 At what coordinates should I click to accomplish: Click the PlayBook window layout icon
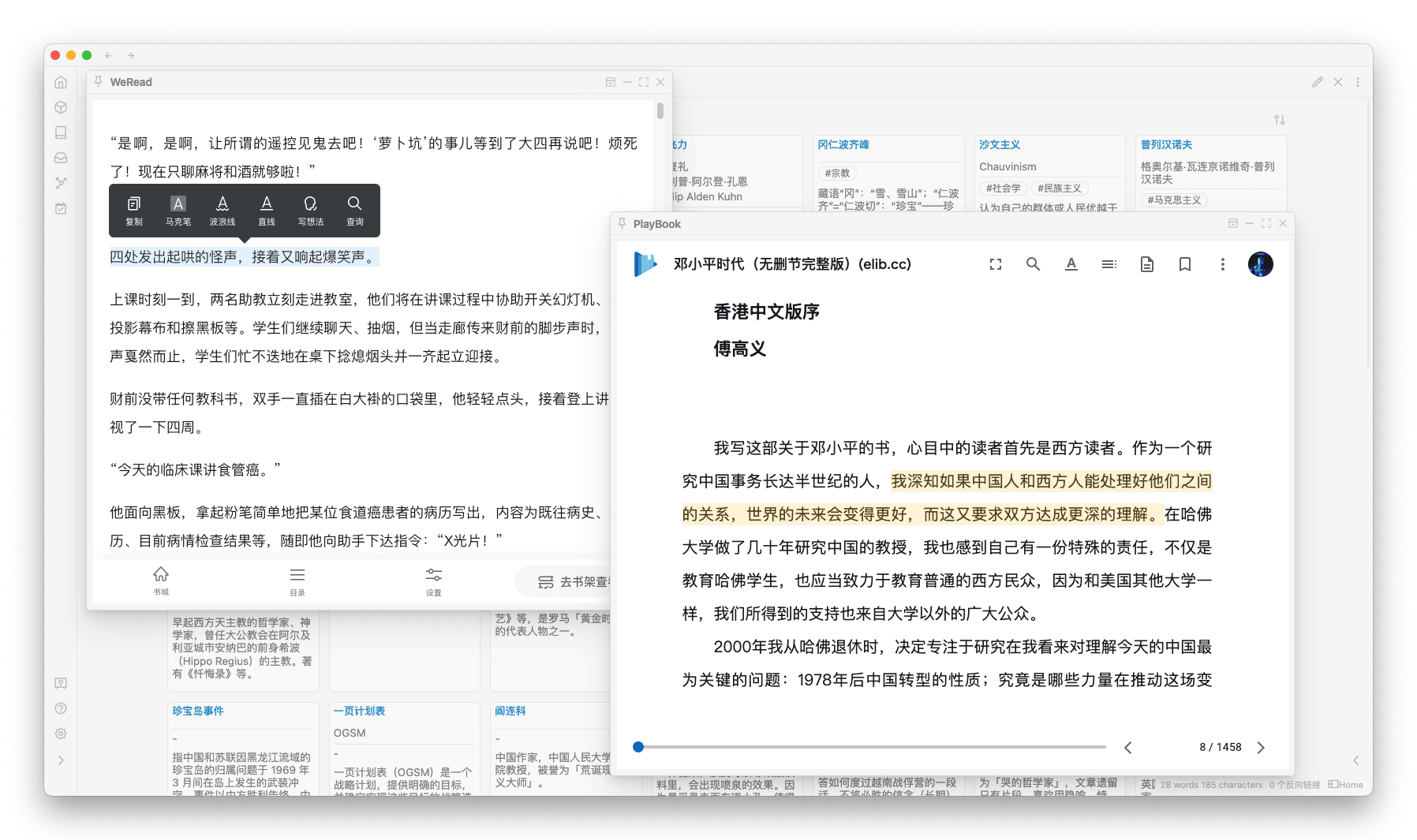click(x=1233, y=223)
